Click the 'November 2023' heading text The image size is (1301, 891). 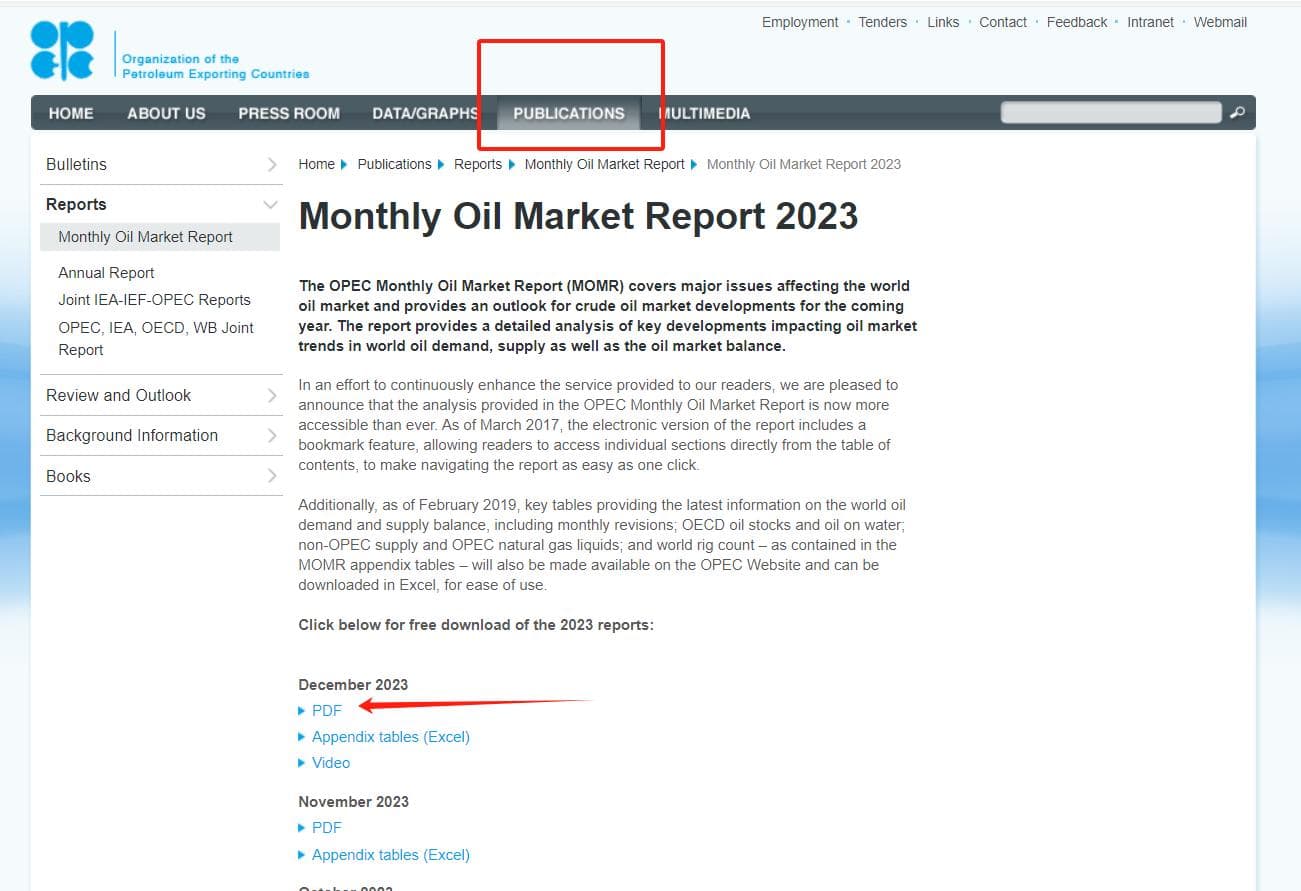pos(353,801)
